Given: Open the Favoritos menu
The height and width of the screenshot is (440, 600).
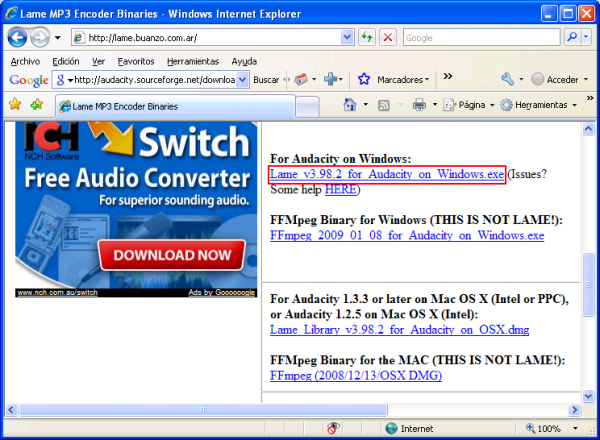Looking at the screenshot, I should coord(135,60).
